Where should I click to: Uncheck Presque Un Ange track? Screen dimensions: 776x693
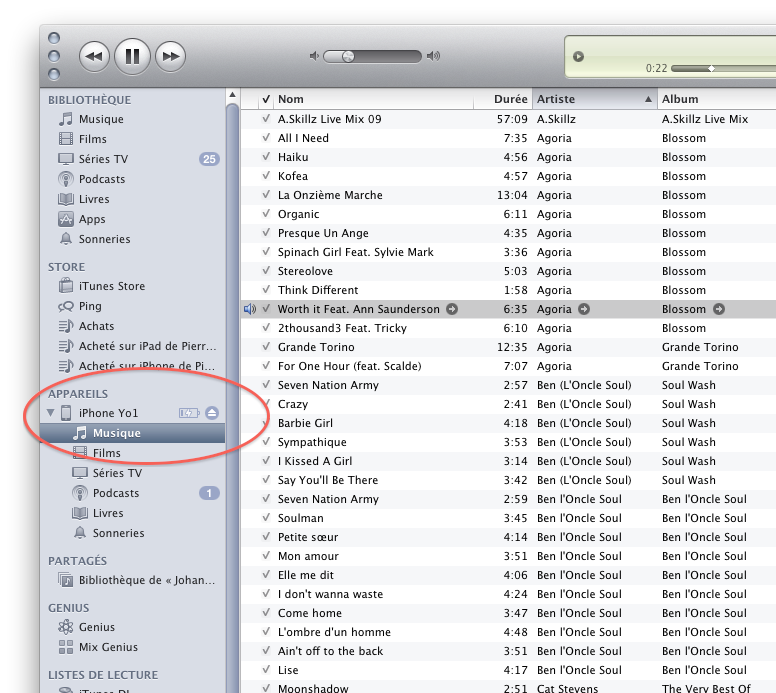[266, 233]
